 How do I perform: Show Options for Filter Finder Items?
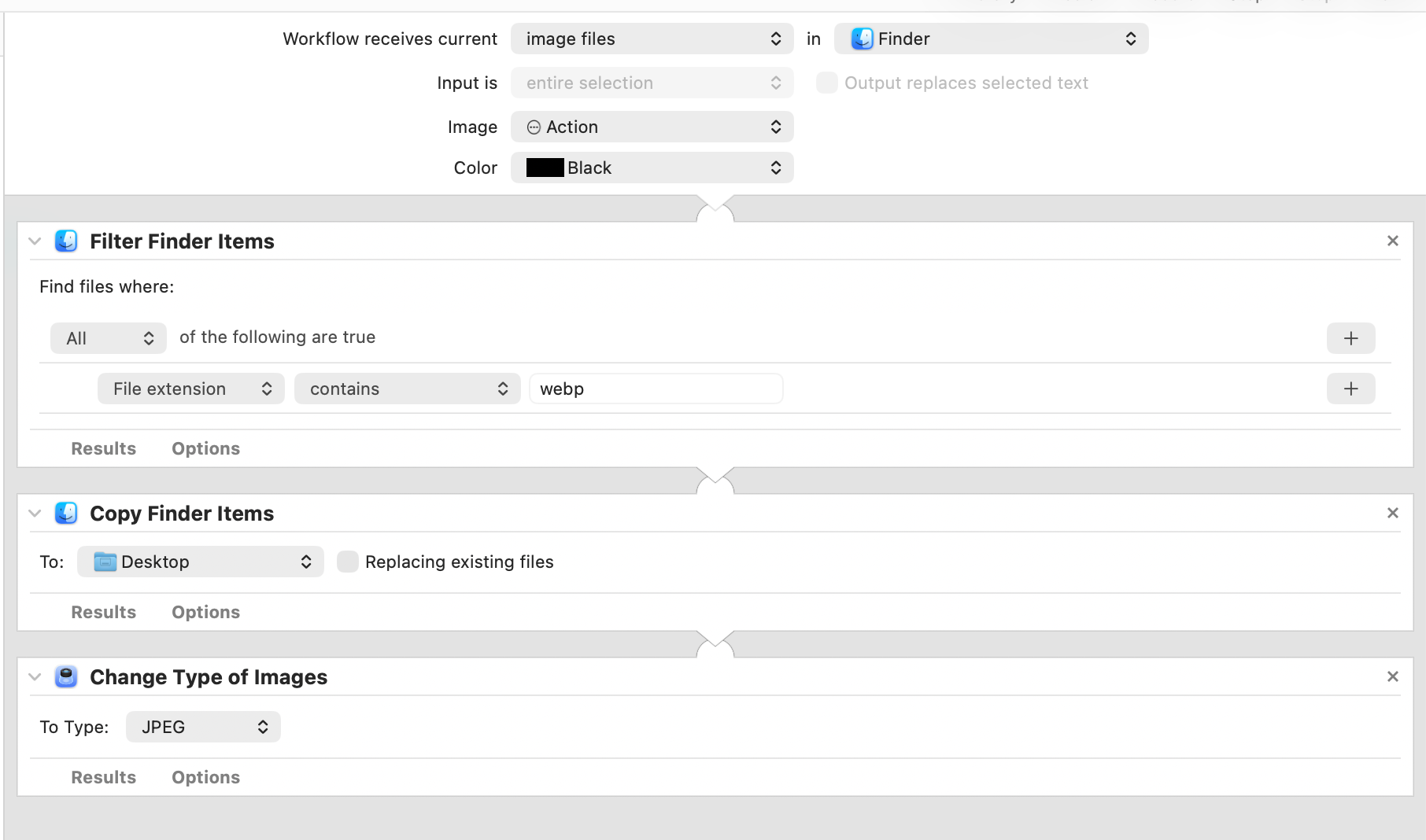(206, 448)
